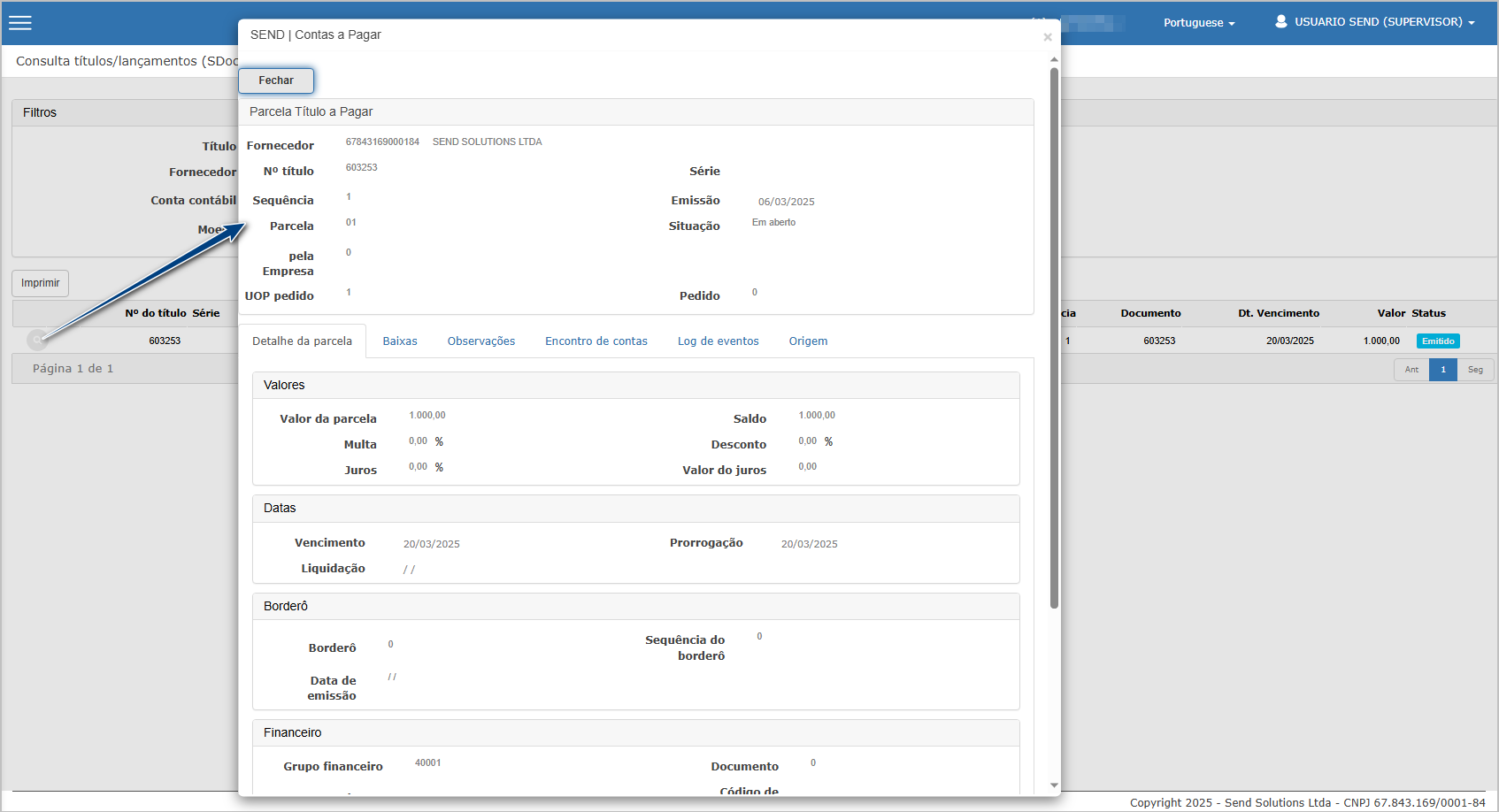Open the Log de eventos tab
This screenshot has width=1499, height=812.
coord(719,341)
